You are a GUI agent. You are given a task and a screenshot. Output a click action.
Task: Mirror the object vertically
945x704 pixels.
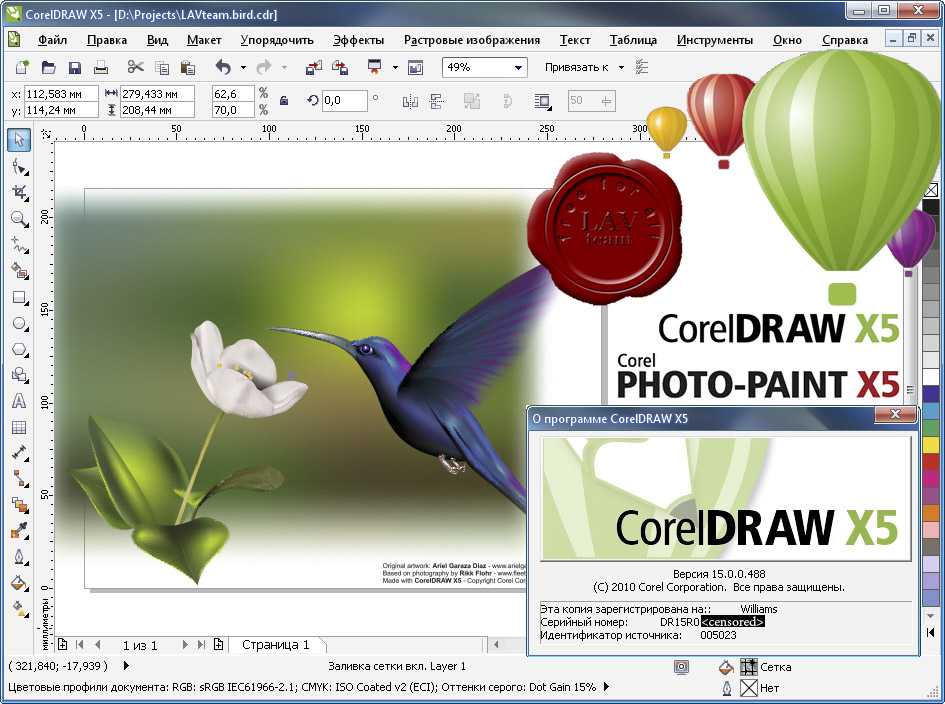(x=437, y=101)
